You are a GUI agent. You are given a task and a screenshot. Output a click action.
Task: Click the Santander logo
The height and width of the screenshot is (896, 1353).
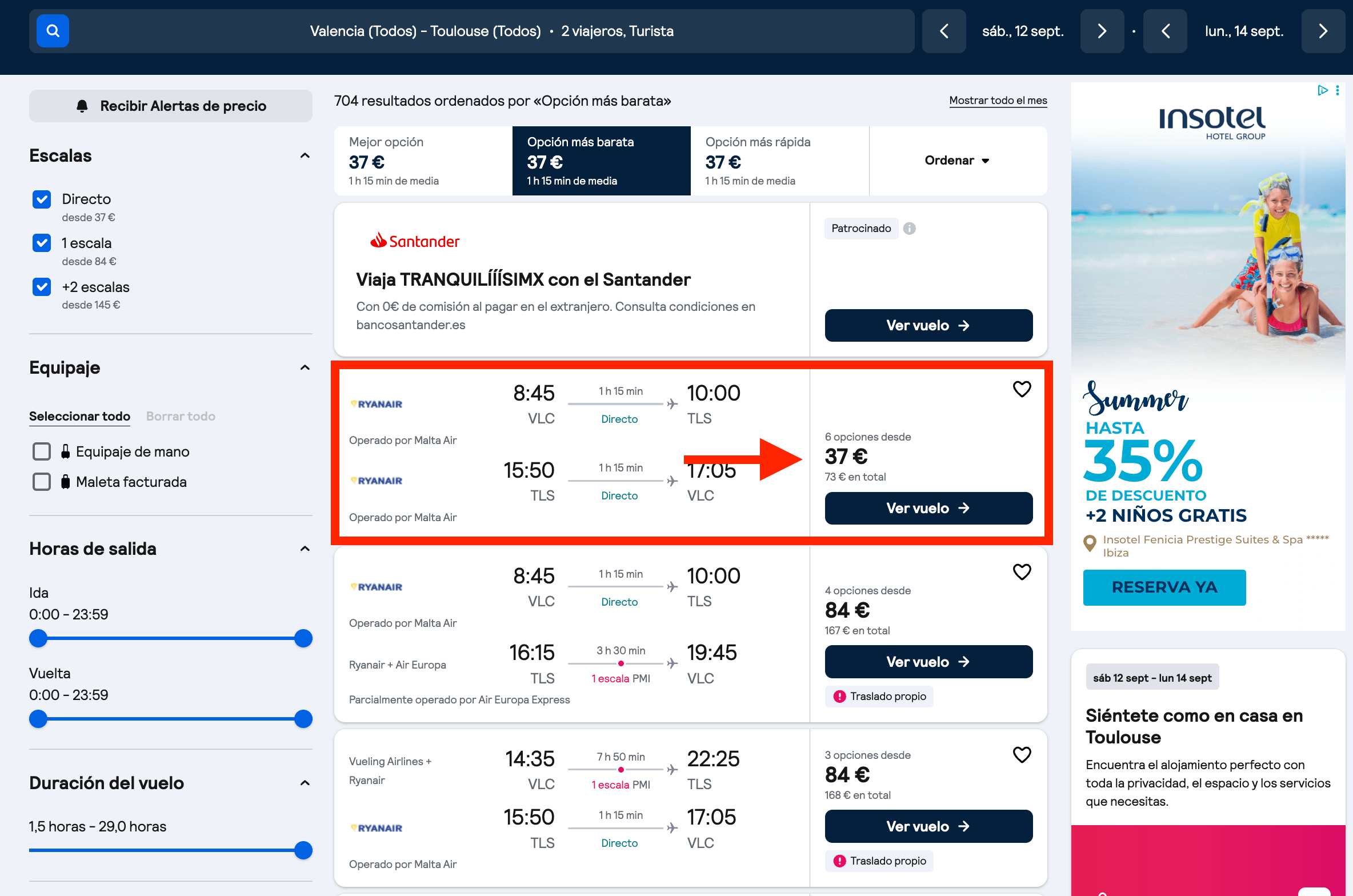(415, 241)
